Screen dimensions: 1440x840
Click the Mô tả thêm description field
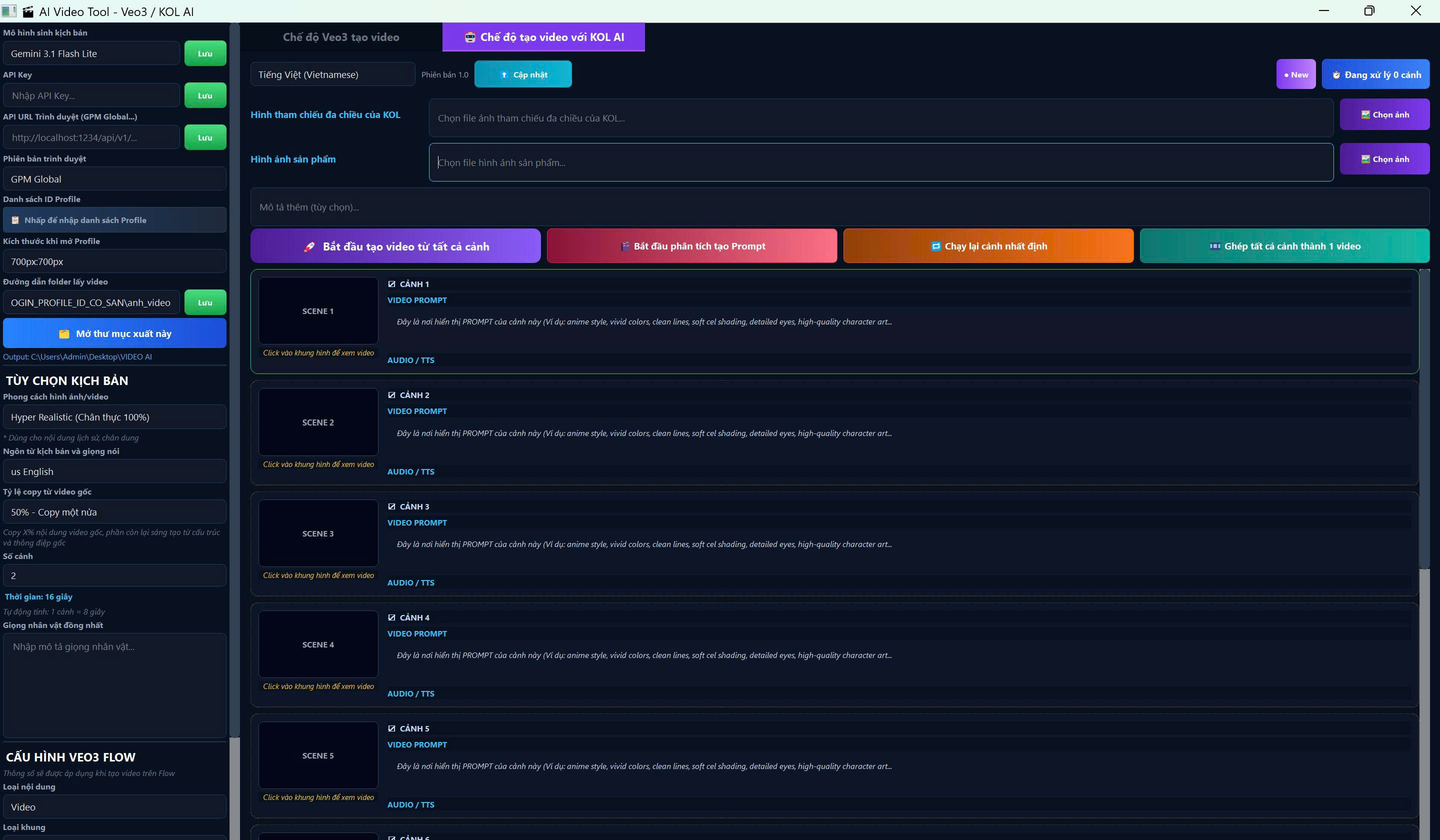(840, 207)
